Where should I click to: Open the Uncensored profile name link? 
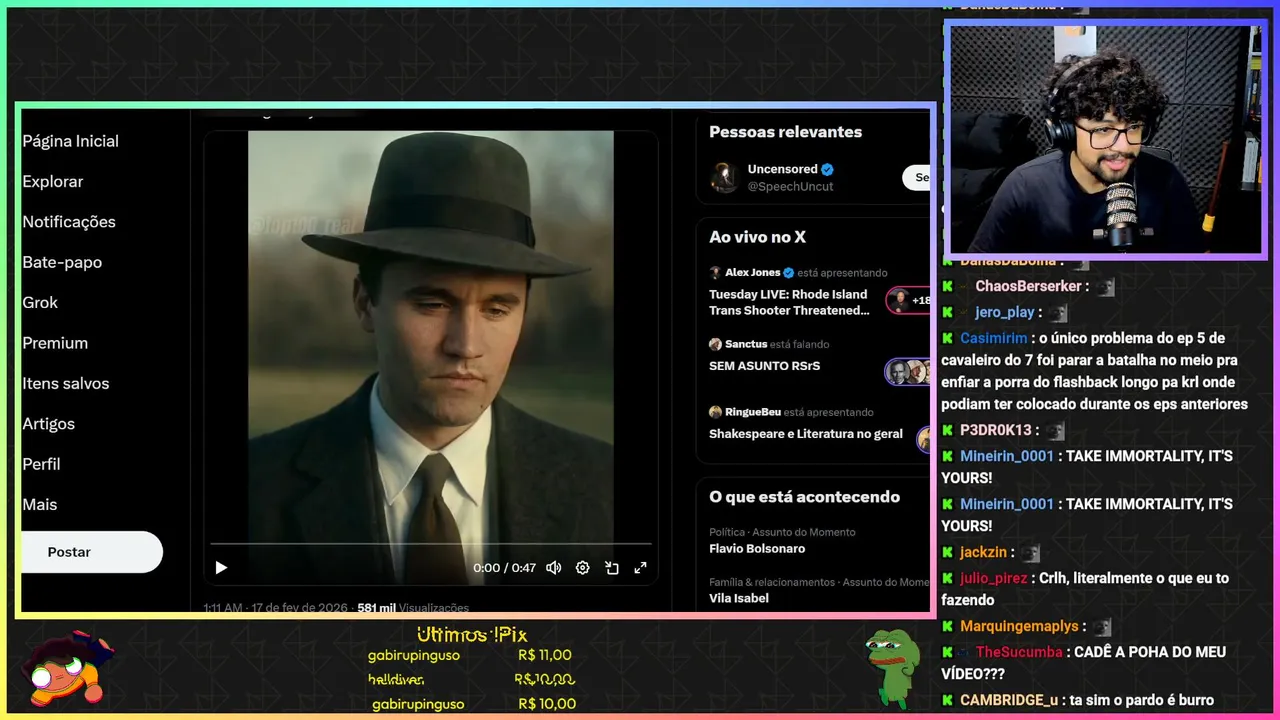783,169
